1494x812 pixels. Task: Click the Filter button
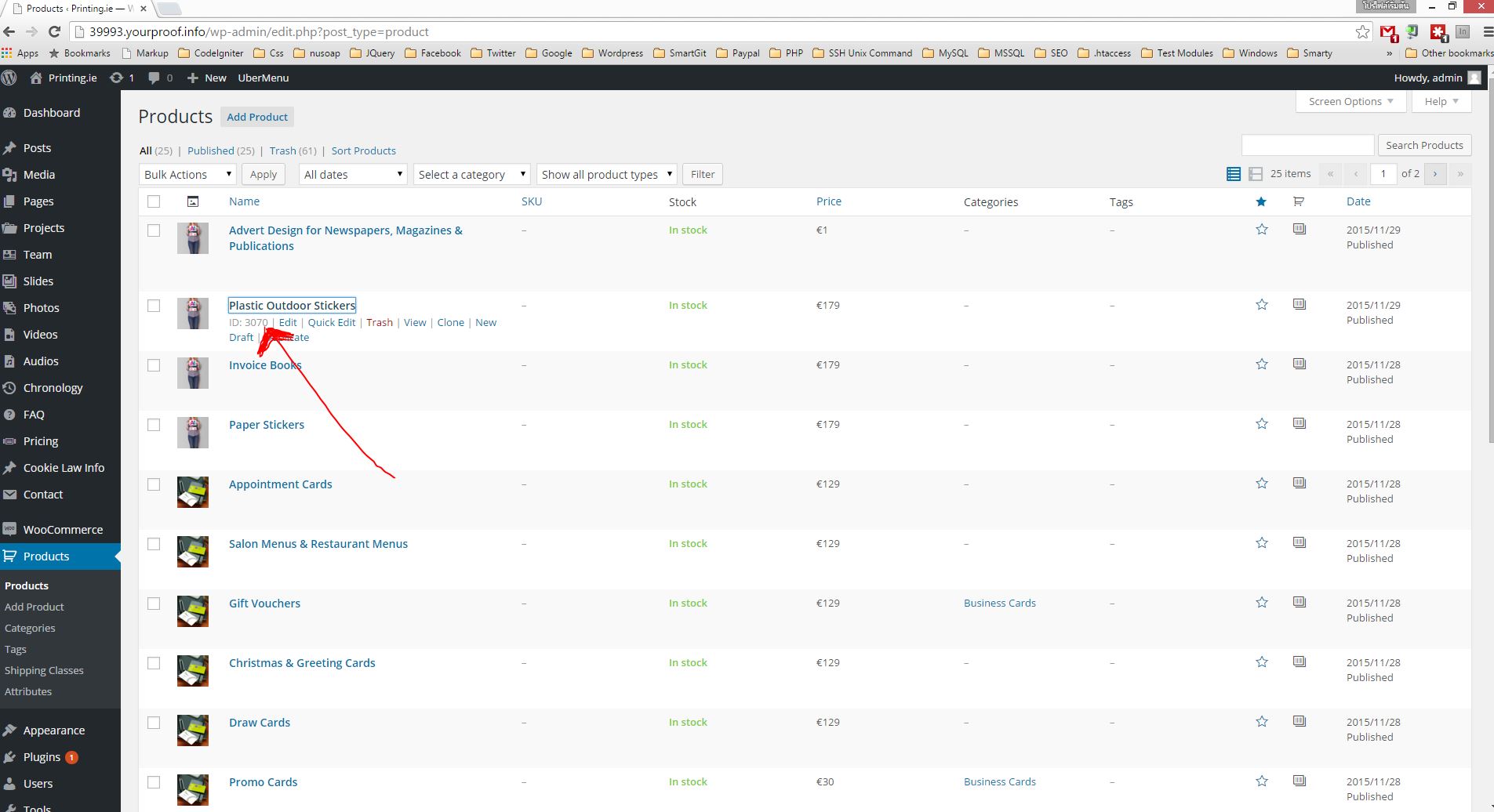pos(703,174)
